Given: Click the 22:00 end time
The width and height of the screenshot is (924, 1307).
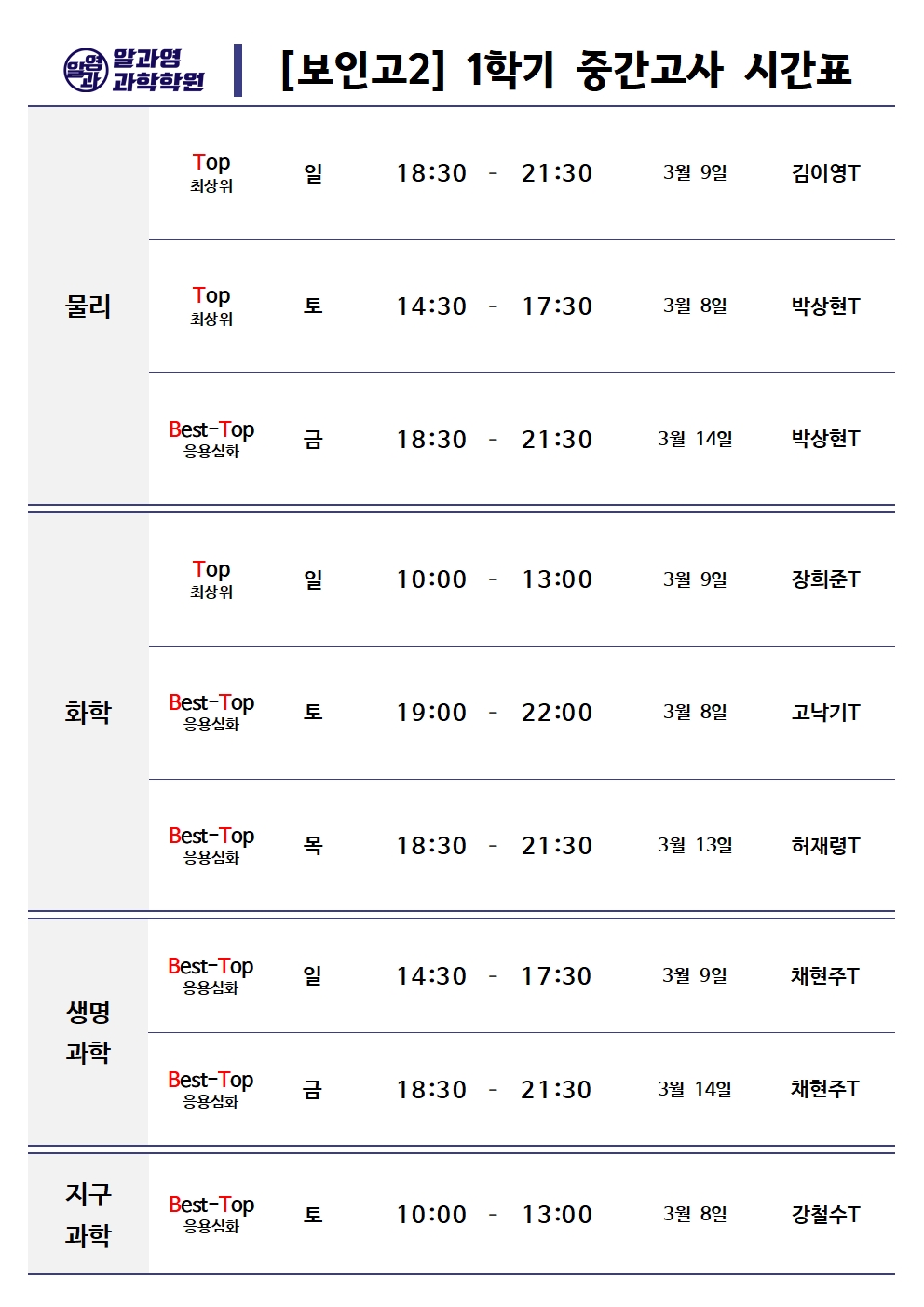Looking at the screenshot, I should coord(557,713).
